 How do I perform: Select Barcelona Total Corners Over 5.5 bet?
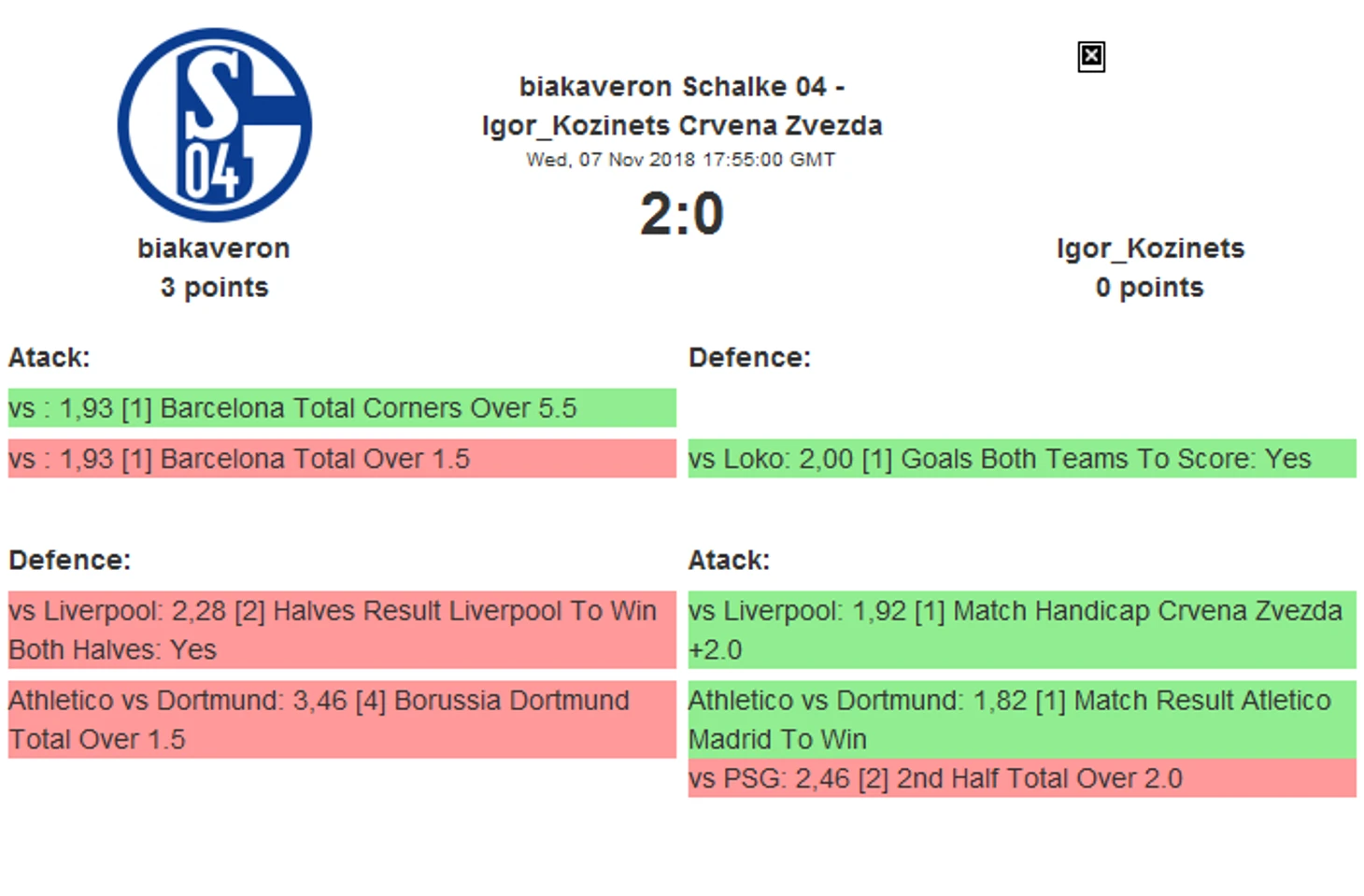(341, 408)
